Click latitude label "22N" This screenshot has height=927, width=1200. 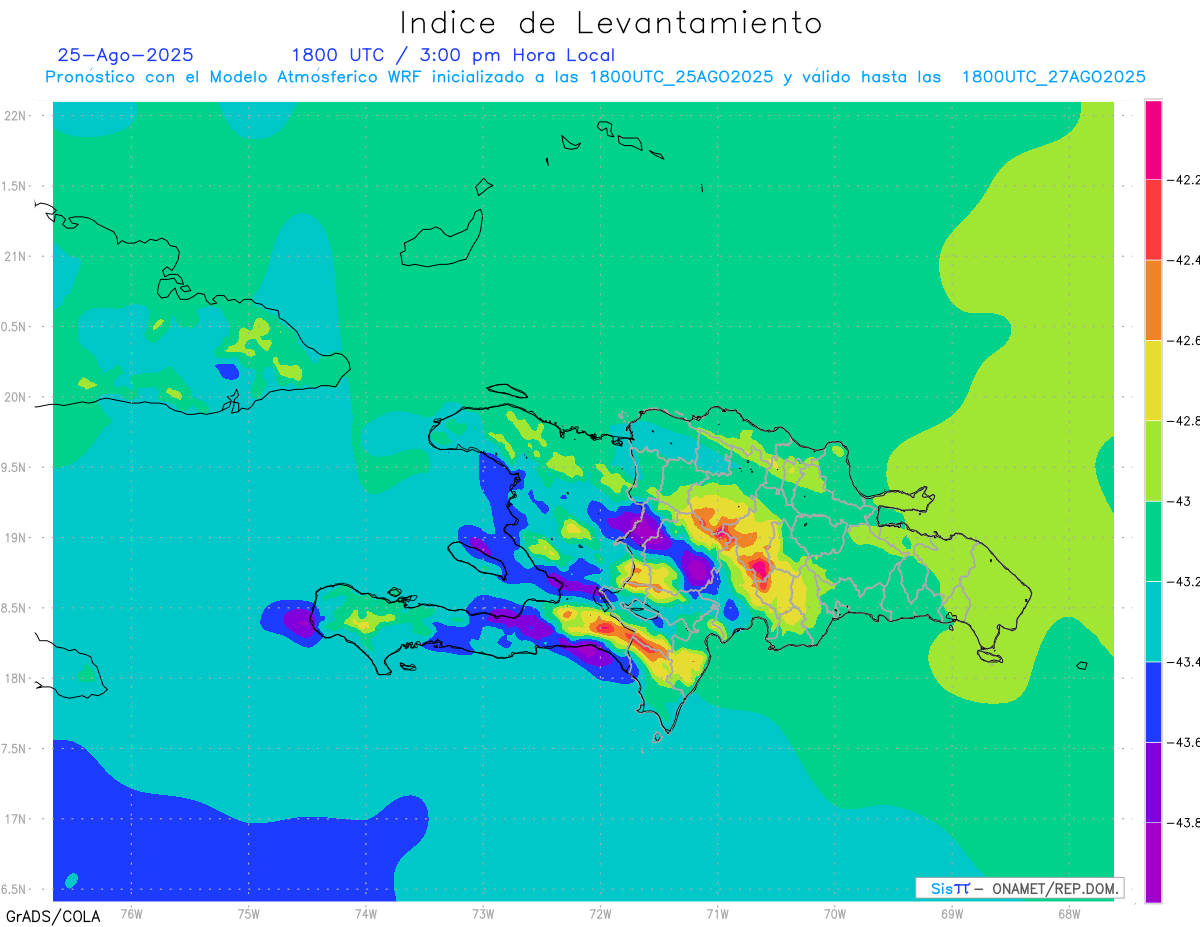pos(14,115)
